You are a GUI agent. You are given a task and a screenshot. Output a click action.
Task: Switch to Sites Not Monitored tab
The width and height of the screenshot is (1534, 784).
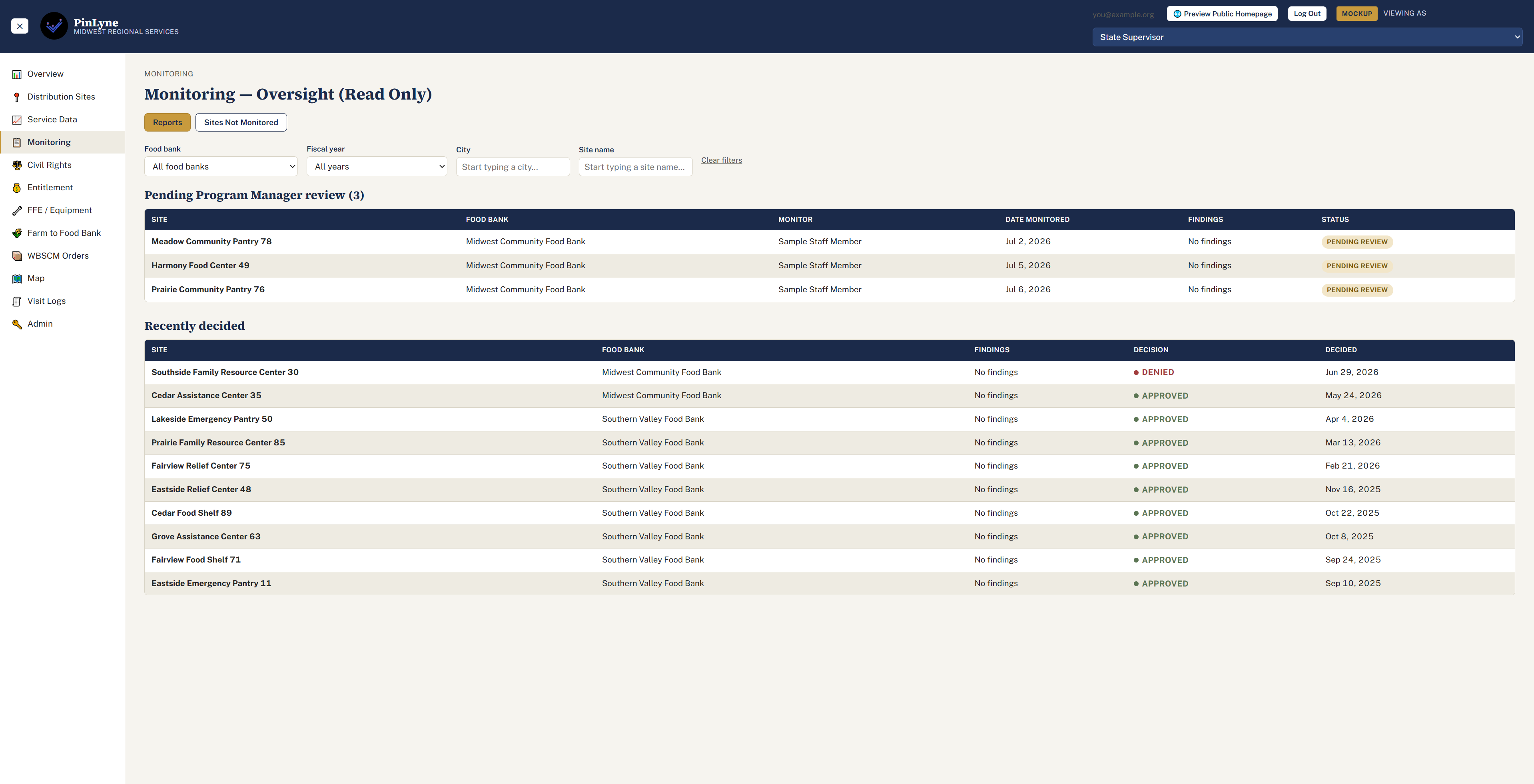[x=241, y=123]
